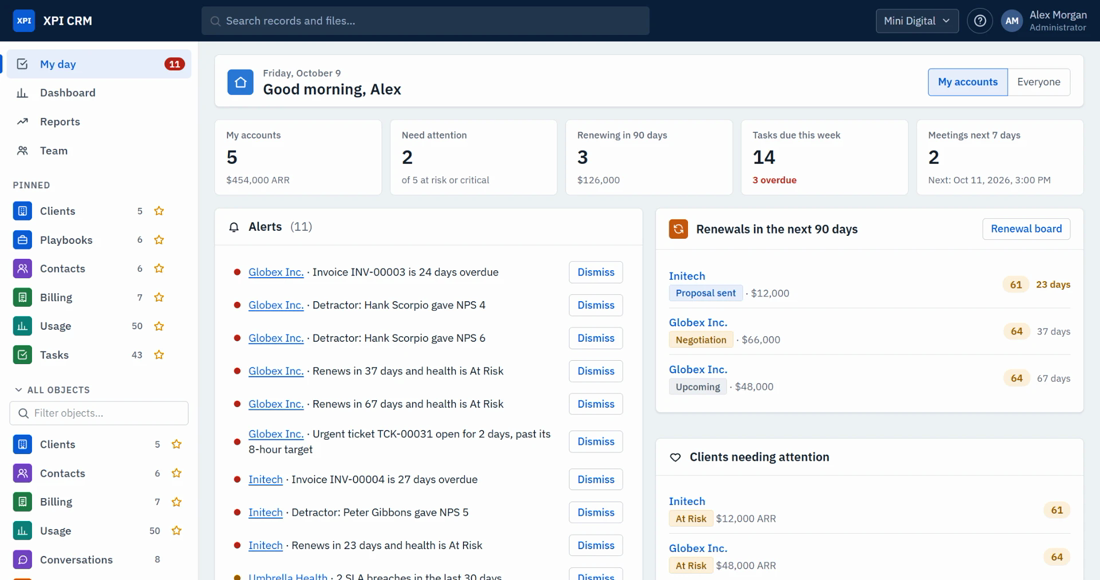Unpin pinned Clients using its star
Image resolution: width=1100 pixels, height=580 pixels.
coord(159,211)
